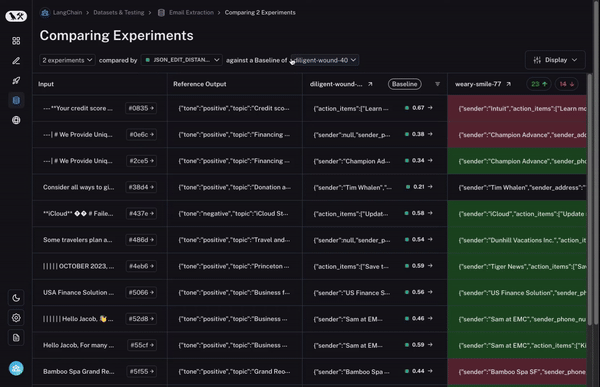Open the settings gear icon in sidebar
This screenshot has width=600, height=387.
pos(16,318)
